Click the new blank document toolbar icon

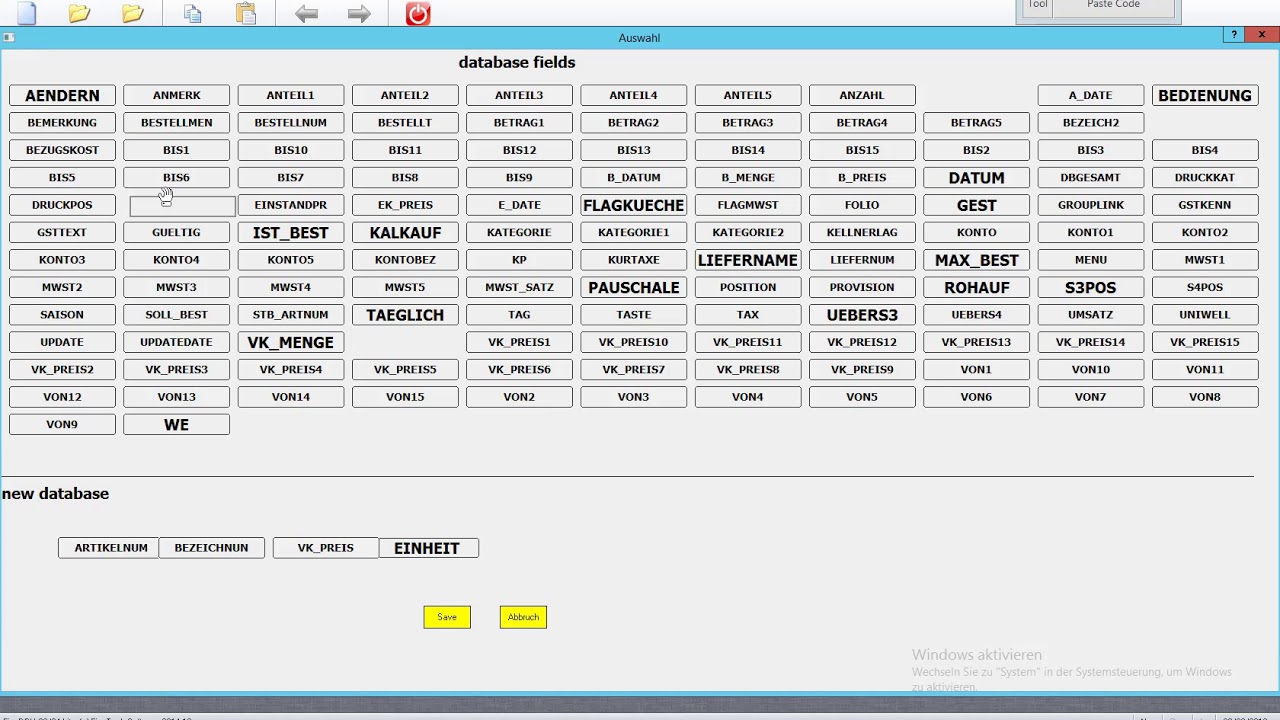[26, 13]
